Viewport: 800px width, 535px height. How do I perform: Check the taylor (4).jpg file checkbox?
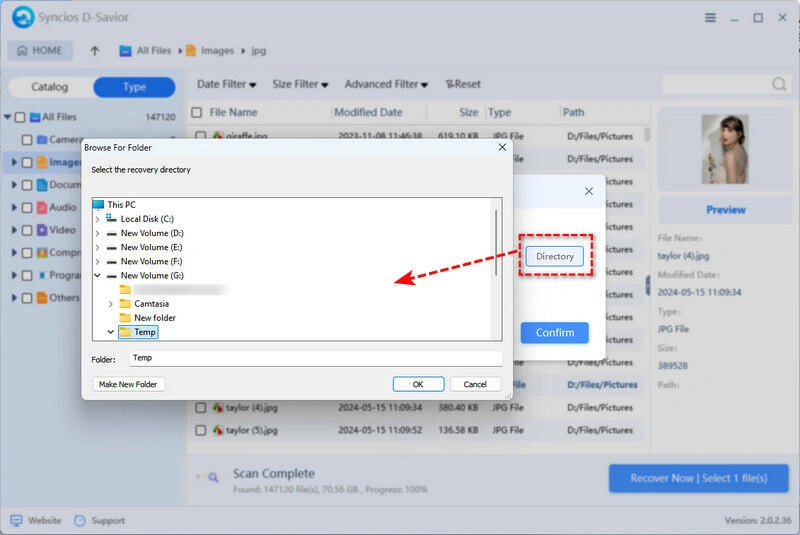pyautogui.click(x=200, y=408)
